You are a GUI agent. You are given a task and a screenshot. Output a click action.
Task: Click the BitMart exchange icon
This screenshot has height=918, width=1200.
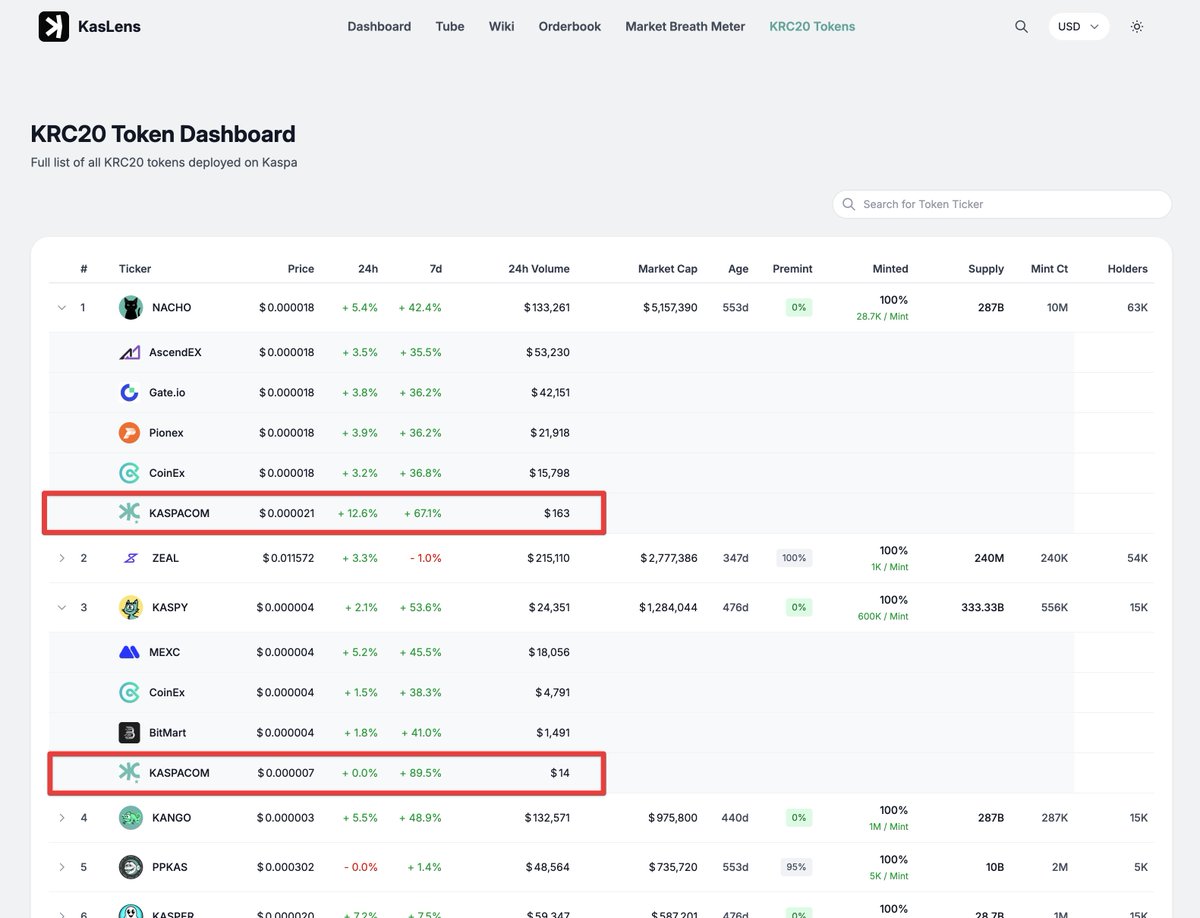pos(129,732)
